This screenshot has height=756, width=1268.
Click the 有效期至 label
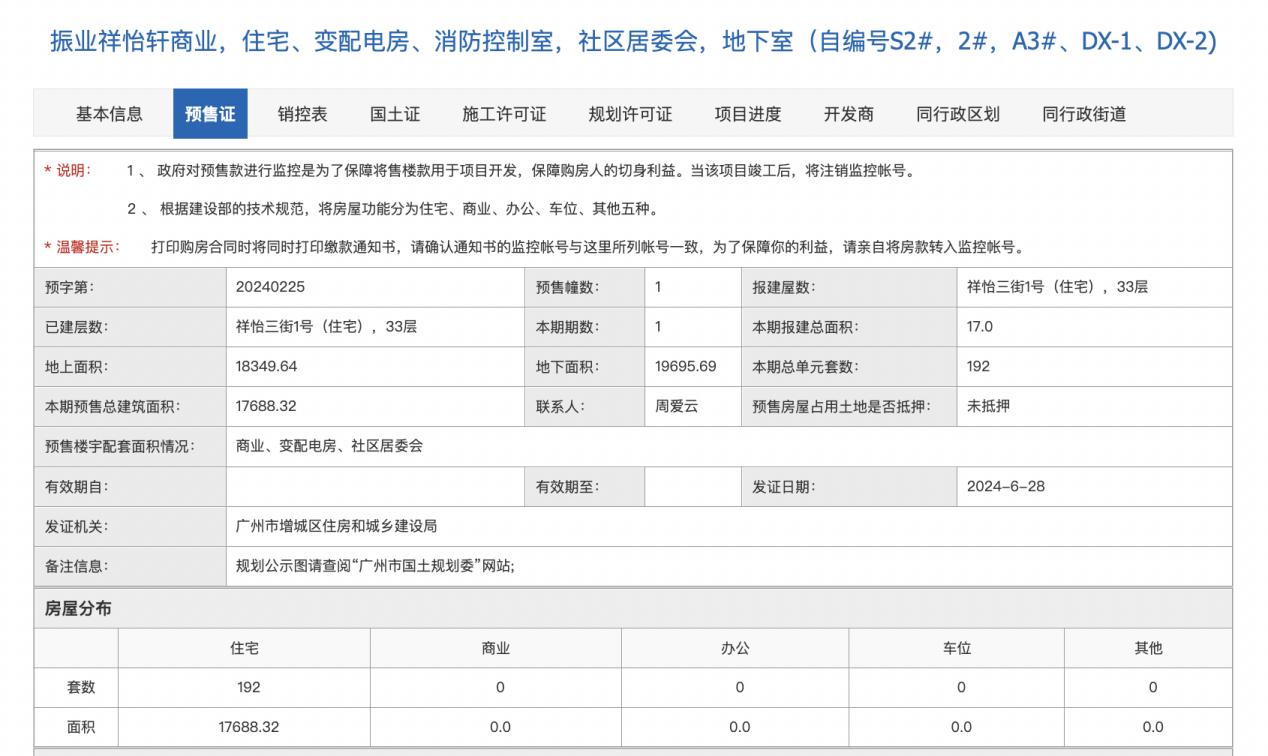[x=567, y=487]
